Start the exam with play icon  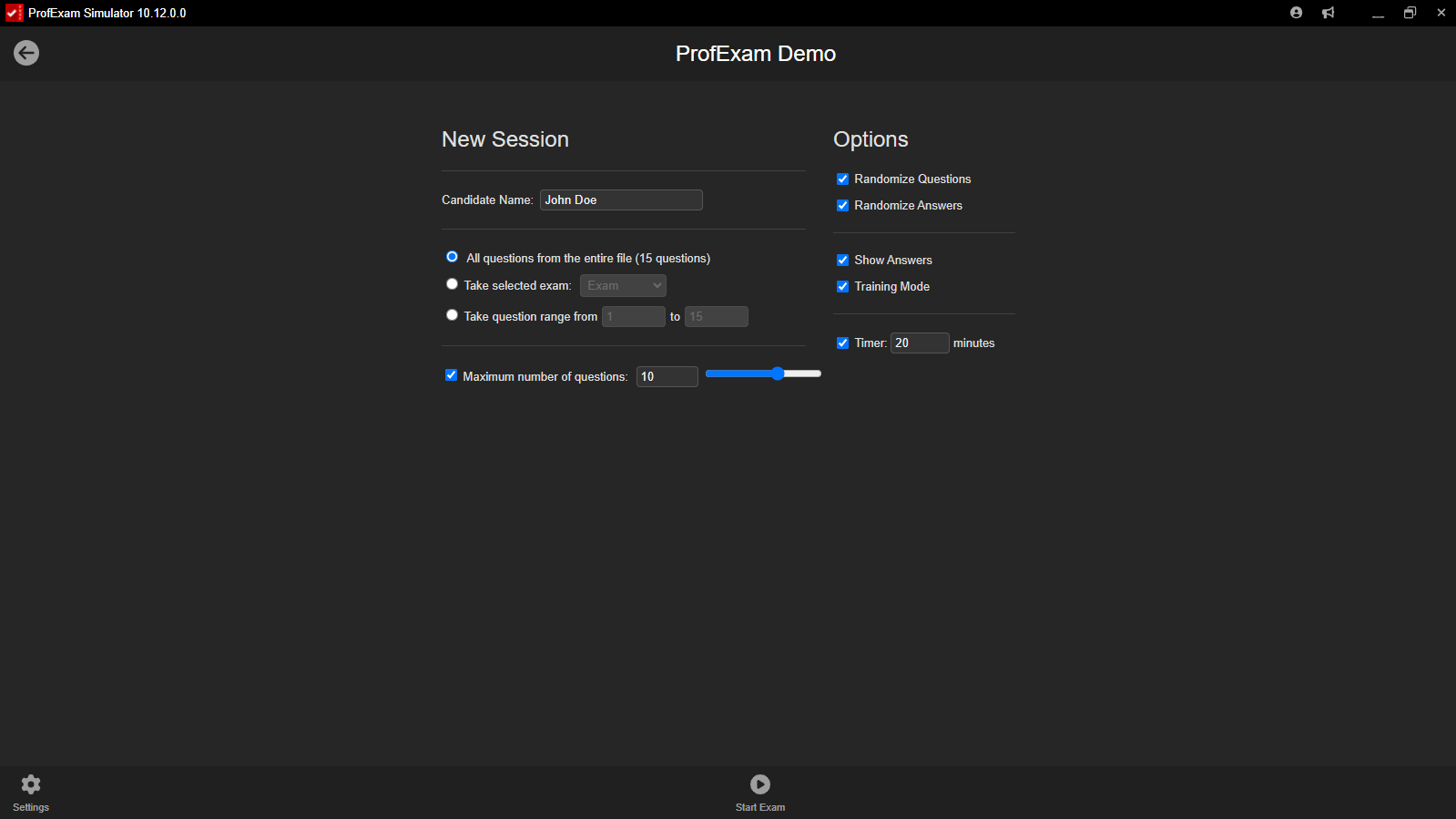tap(760, 784)
